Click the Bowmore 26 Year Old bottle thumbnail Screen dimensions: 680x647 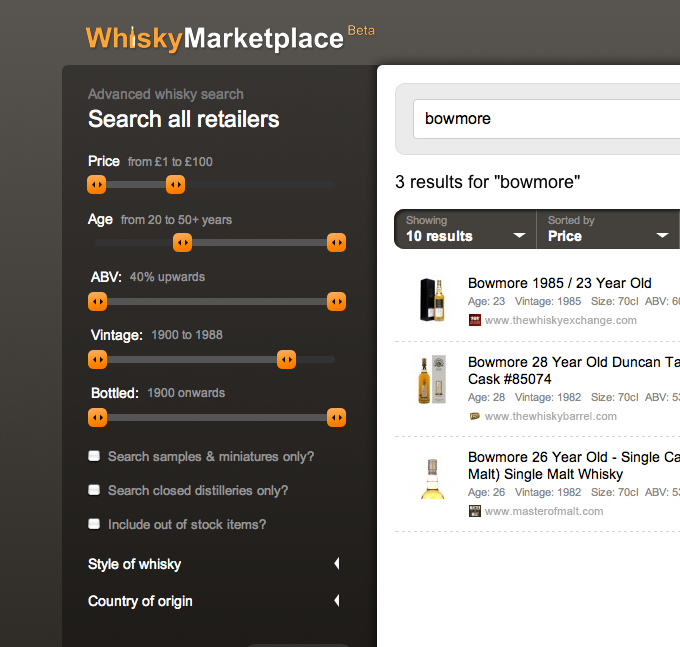[x=432, y=479]
